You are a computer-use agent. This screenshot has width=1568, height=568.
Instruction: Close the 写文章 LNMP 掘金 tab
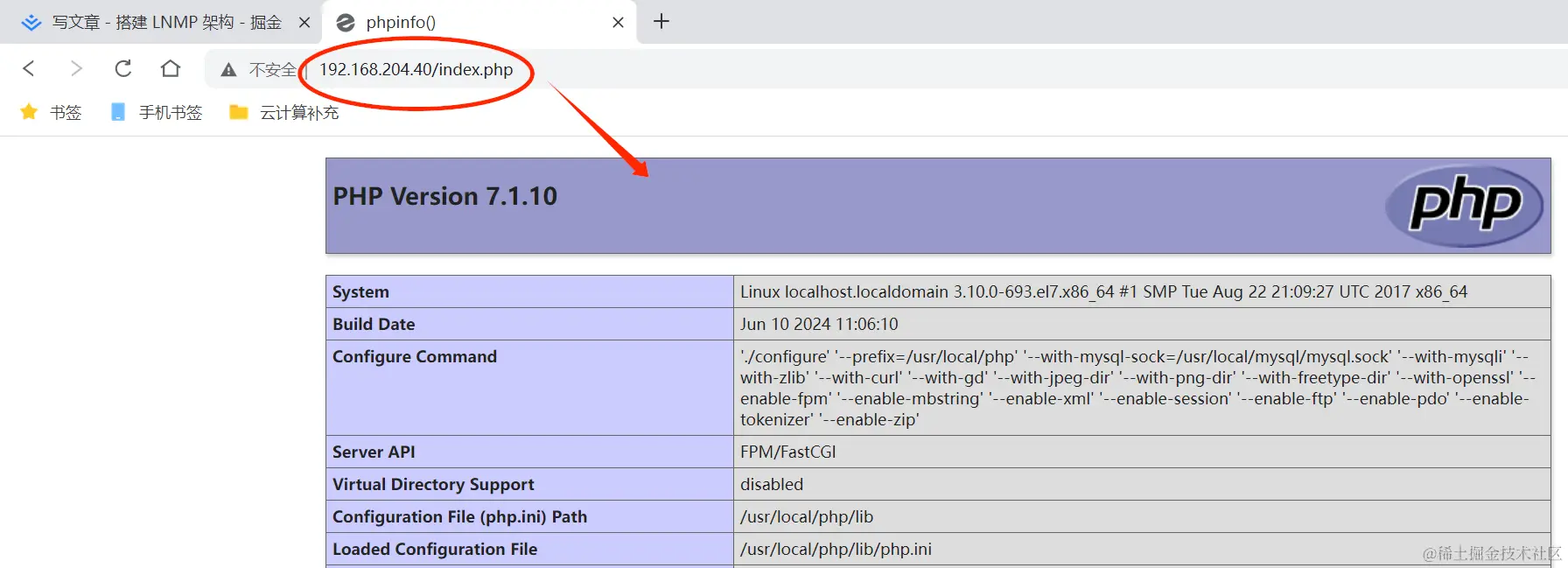click(x=304, y=23)
